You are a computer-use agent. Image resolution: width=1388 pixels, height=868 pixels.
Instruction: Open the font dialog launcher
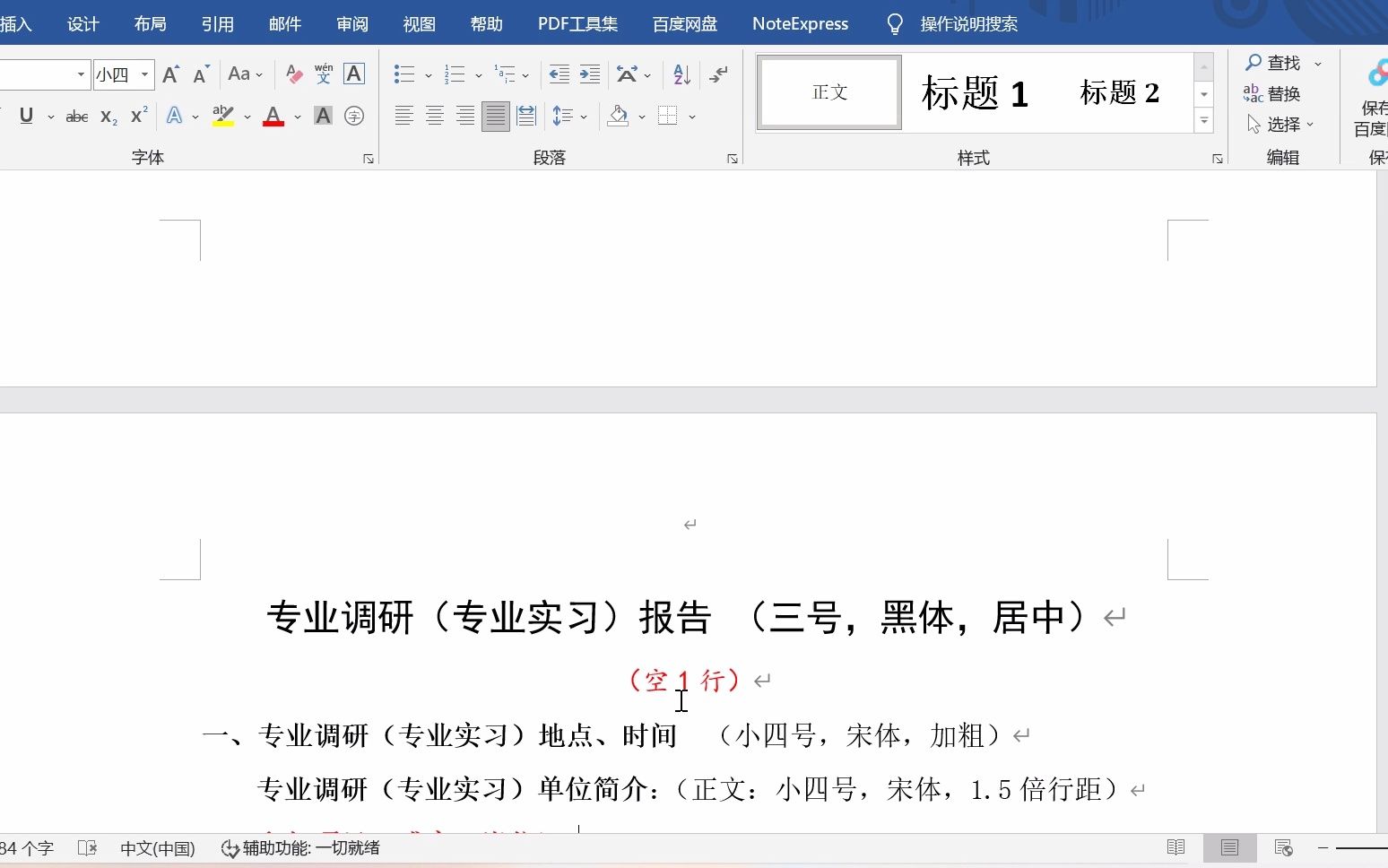(x=369, y=159)
